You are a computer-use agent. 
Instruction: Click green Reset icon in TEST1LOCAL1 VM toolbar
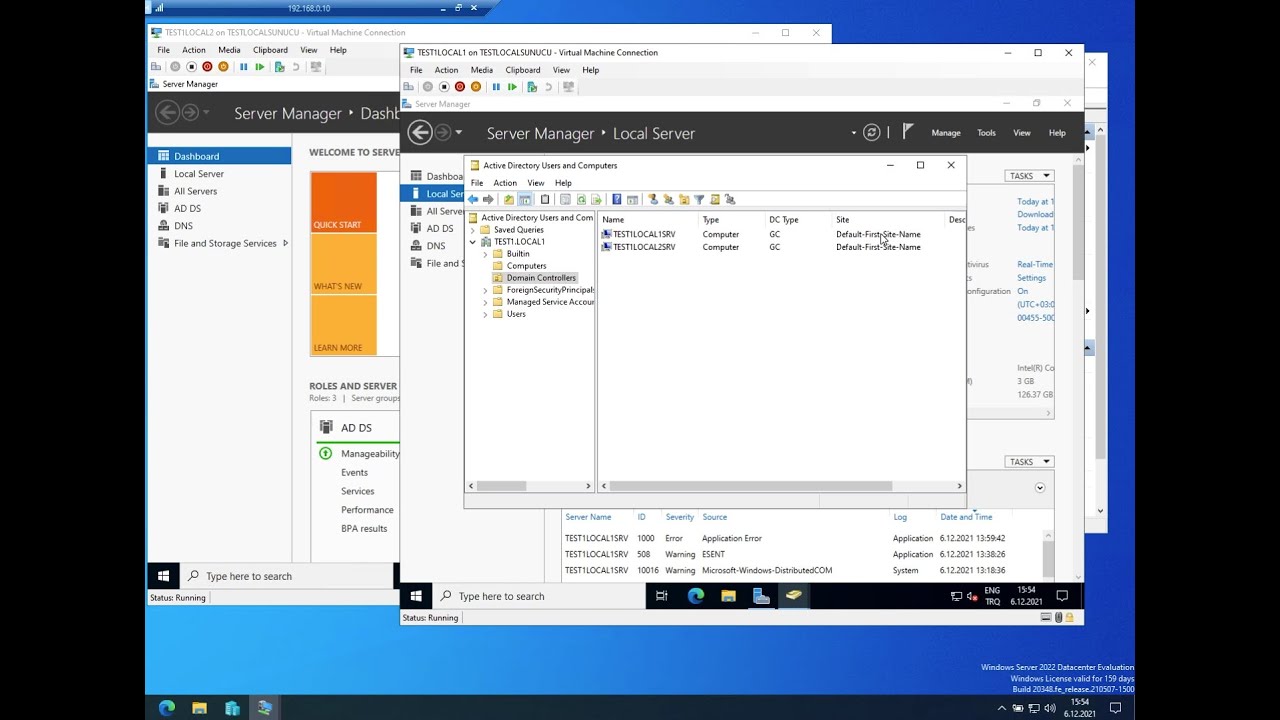tap(512, 87)
